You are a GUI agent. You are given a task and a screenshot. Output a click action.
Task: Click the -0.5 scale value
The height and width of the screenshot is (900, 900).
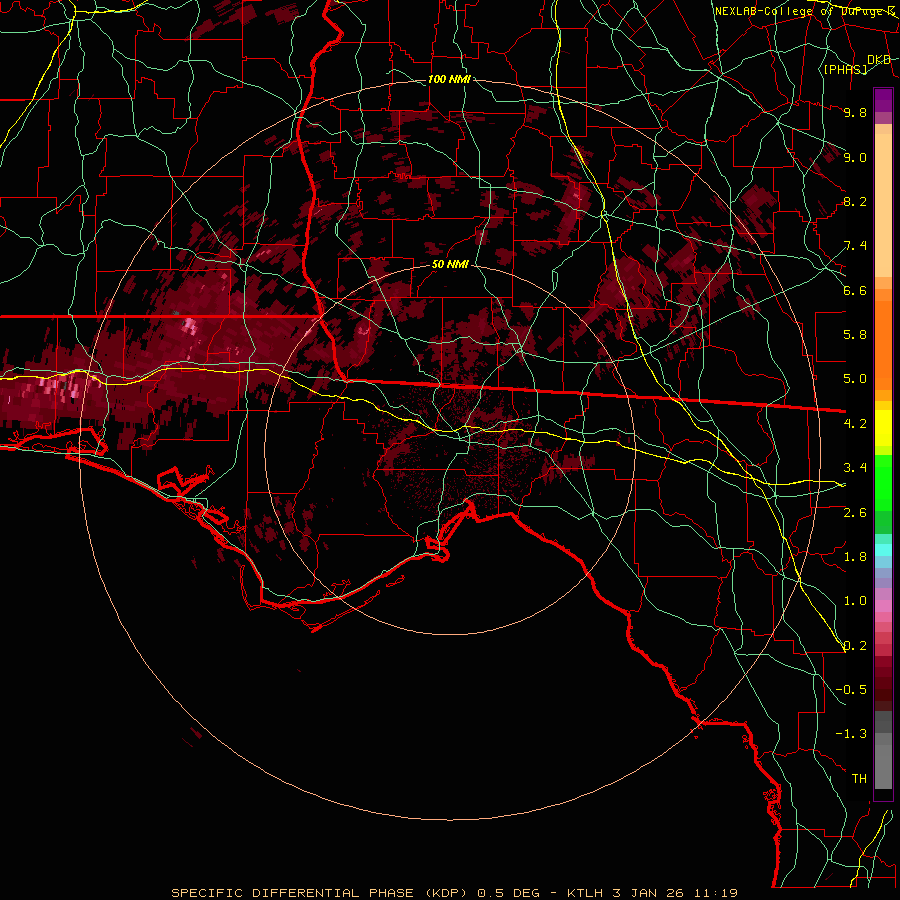point(851,690)
